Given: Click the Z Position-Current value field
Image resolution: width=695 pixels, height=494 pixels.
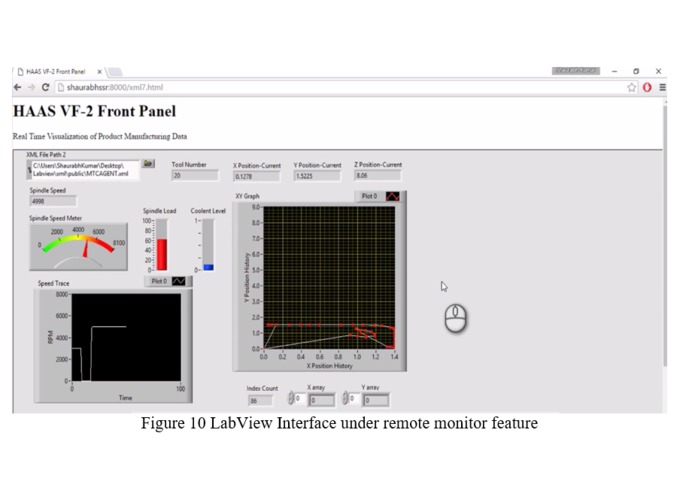Looking at the screenshot, I should click(x=378, y=175).
